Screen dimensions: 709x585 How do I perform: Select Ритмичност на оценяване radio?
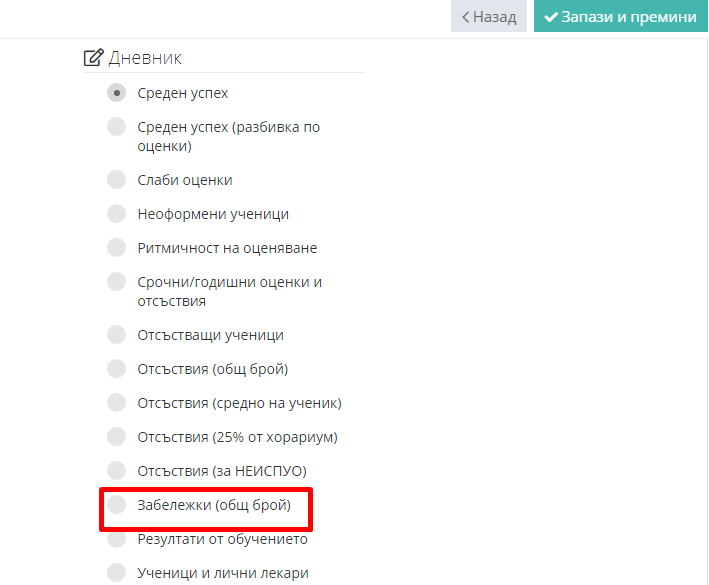tap(116, 247)
